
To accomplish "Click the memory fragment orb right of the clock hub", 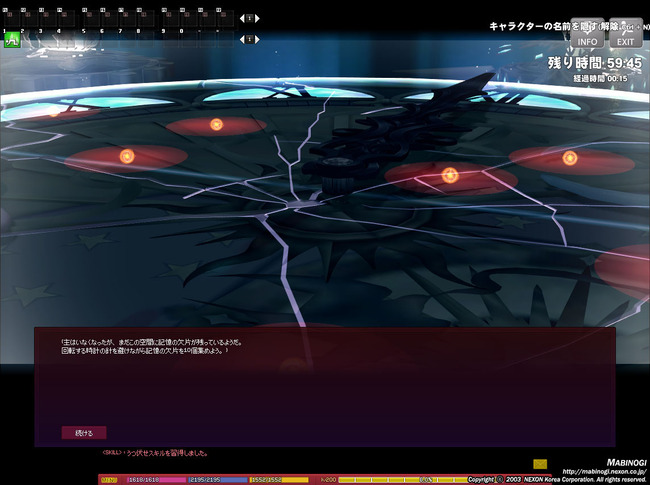I will 450,175.
